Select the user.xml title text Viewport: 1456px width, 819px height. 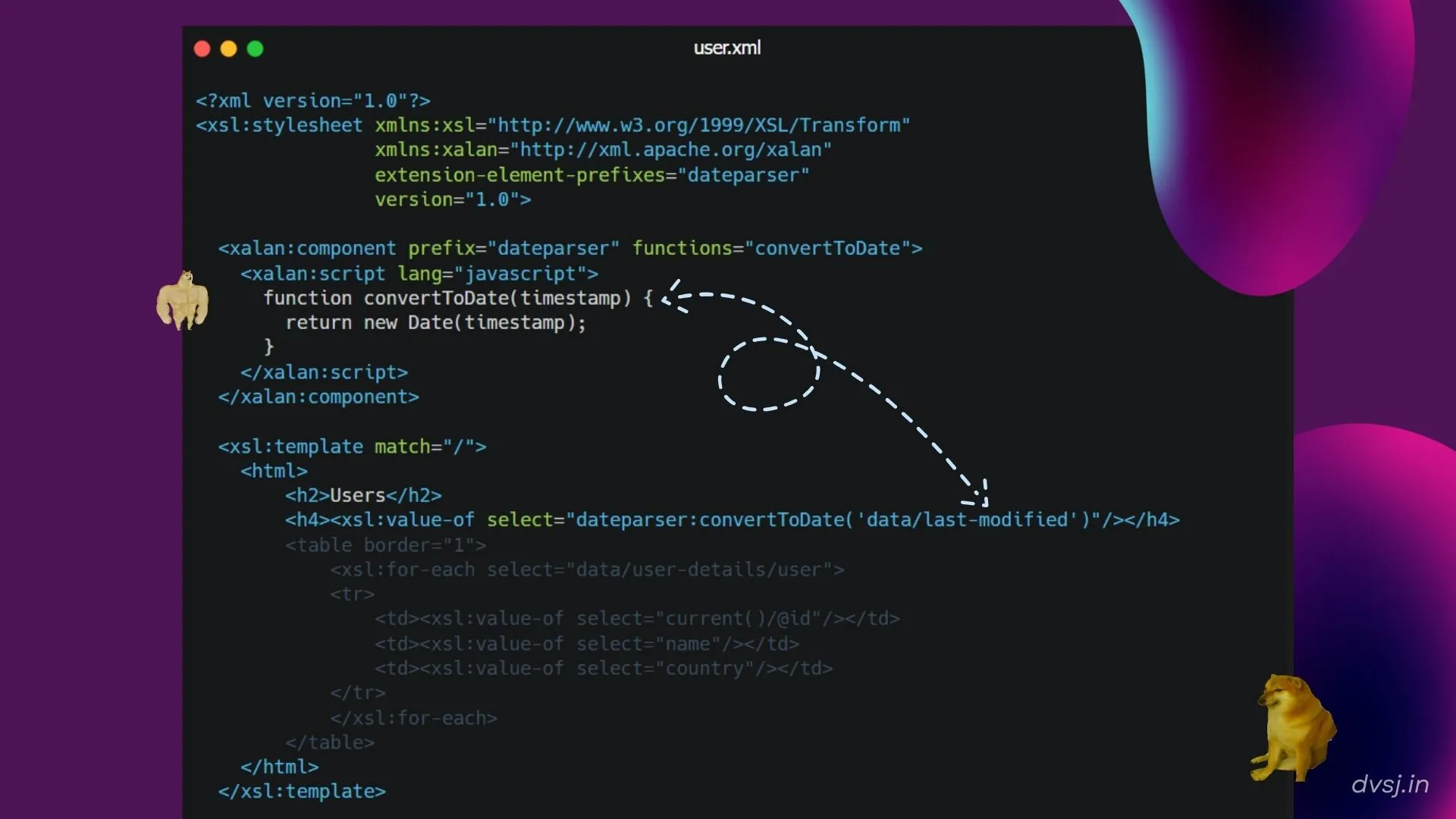[x=726, y=48]
